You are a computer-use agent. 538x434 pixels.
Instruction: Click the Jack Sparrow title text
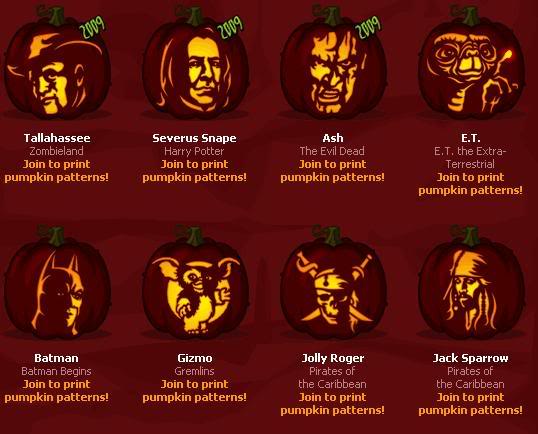tap(470, 358)
